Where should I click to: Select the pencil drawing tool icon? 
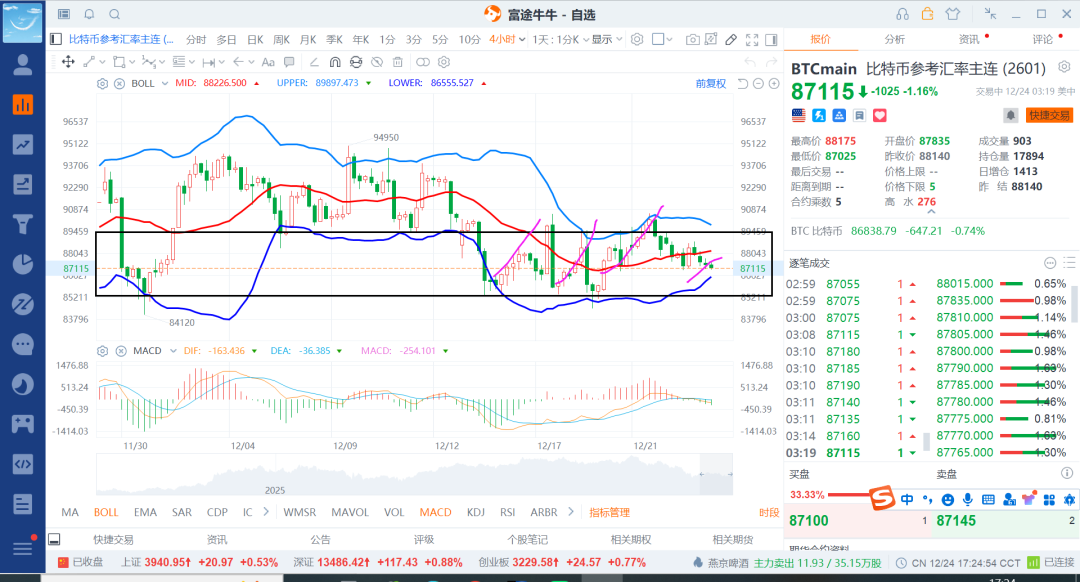pos(731,39)
